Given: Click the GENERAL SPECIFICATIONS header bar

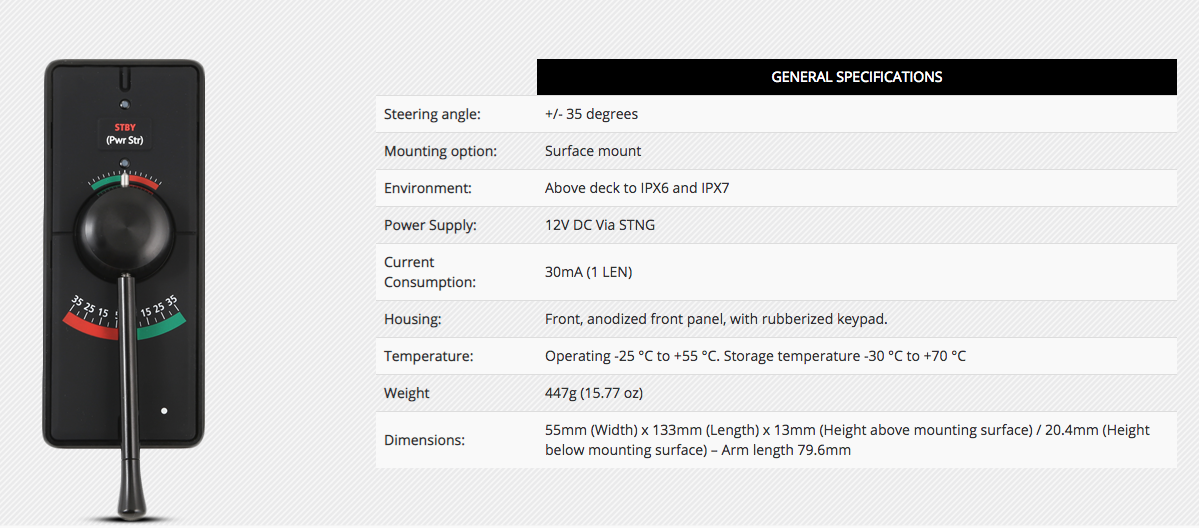Looking at the screenshot, I should (x=856, y=77).
